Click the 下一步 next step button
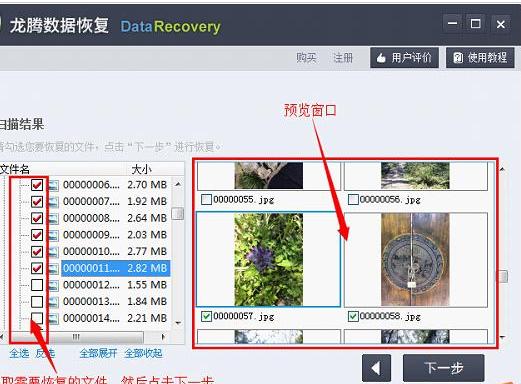Screen dimensions: 521x384 pos(444,368)
